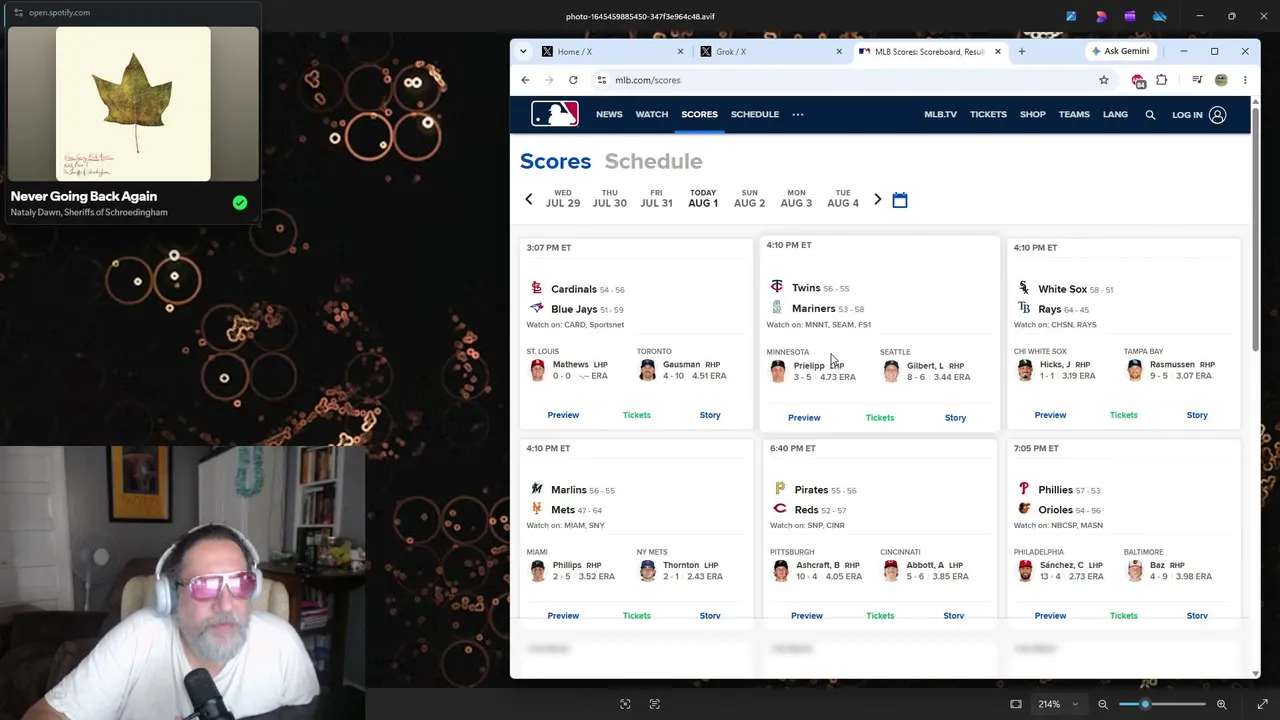1280x720 pixels.
Task: Click the Clipchamp icon in Photos title bar
Action: click(1130, 16)
